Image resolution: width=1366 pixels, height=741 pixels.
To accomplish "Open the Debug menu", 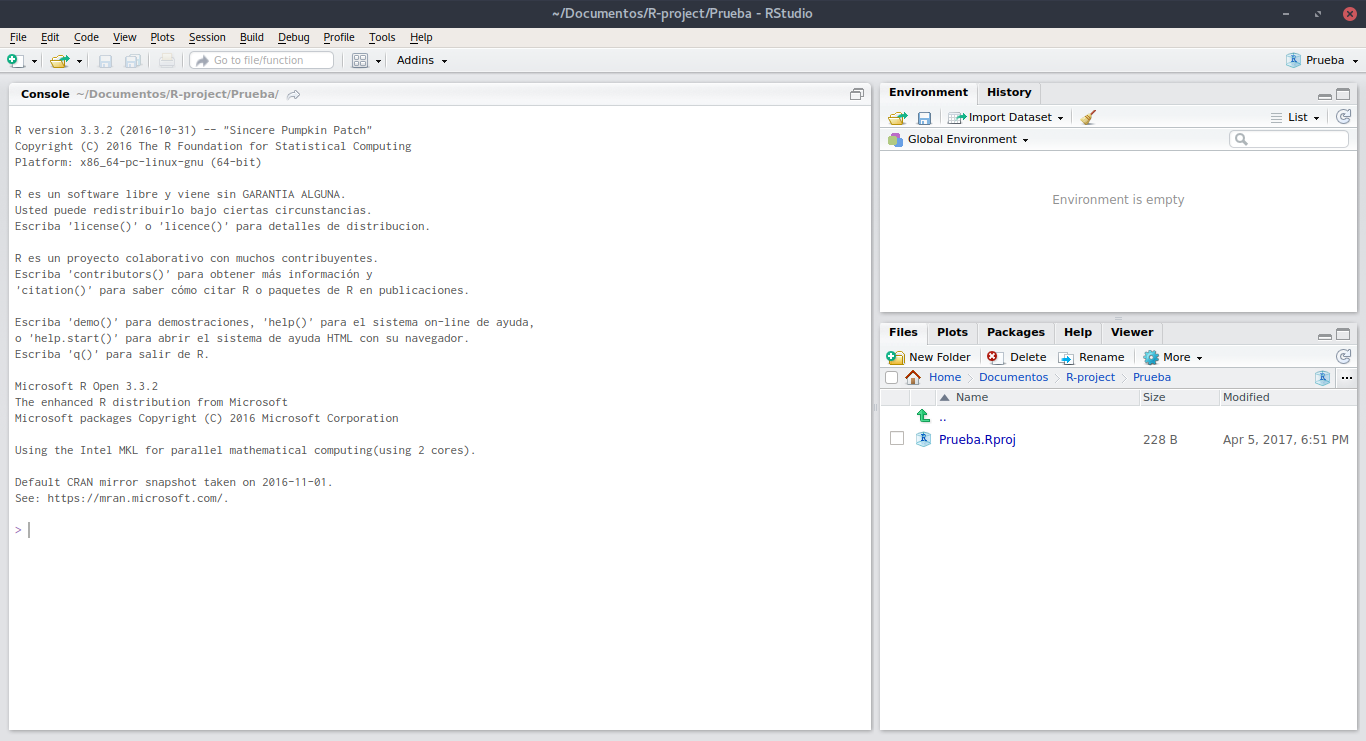I will (294, 37).
